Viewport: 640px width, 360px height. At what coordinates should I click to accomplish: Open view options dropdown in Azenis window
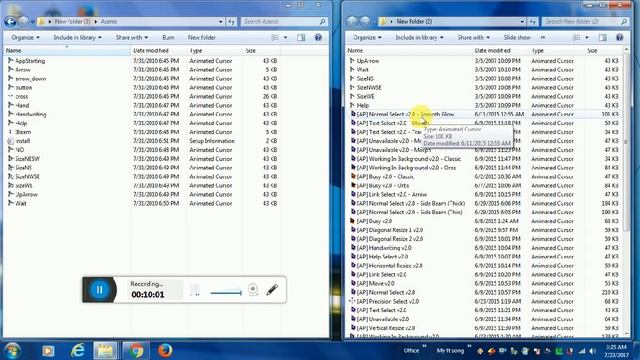(285, 38)
